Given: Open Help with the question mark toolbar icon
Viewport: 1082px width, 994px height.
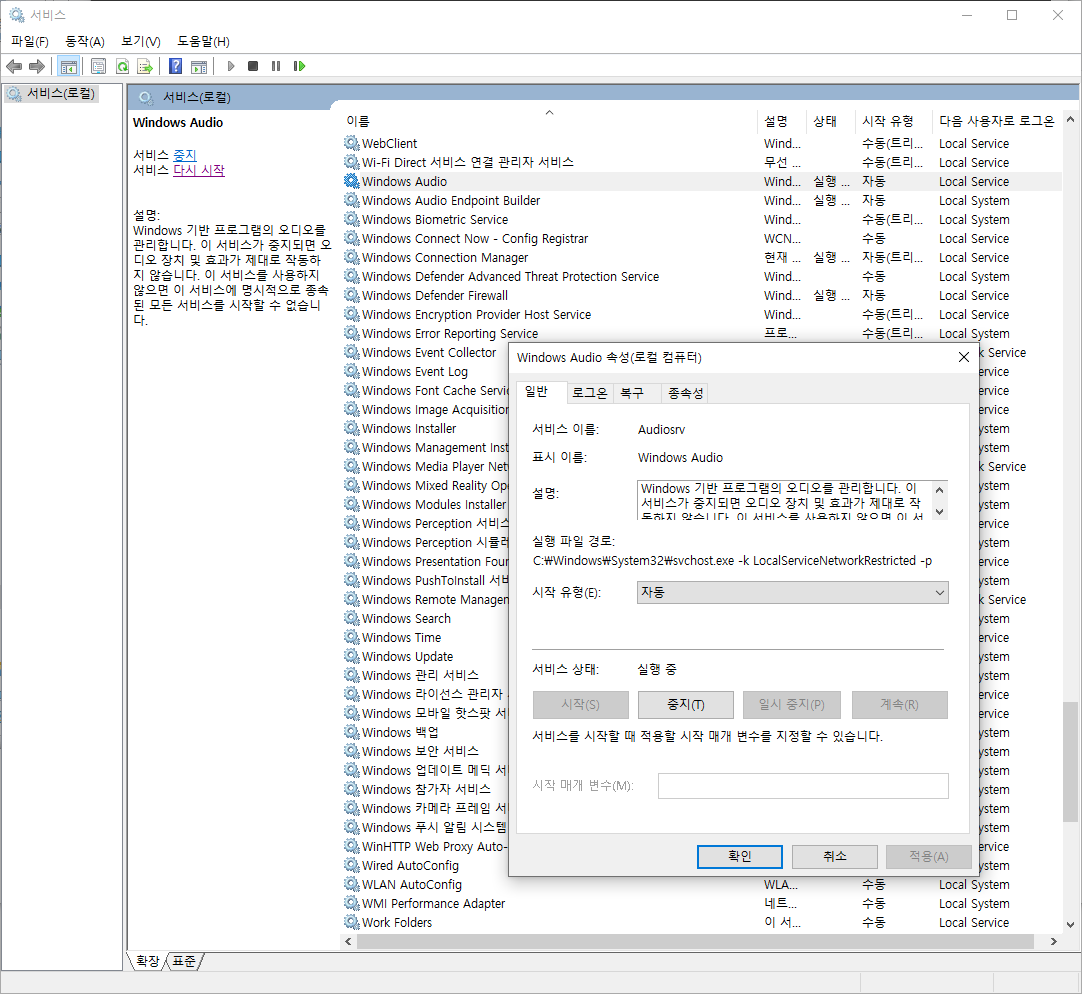Looking at the screenshot, I should tap(176, 66).
